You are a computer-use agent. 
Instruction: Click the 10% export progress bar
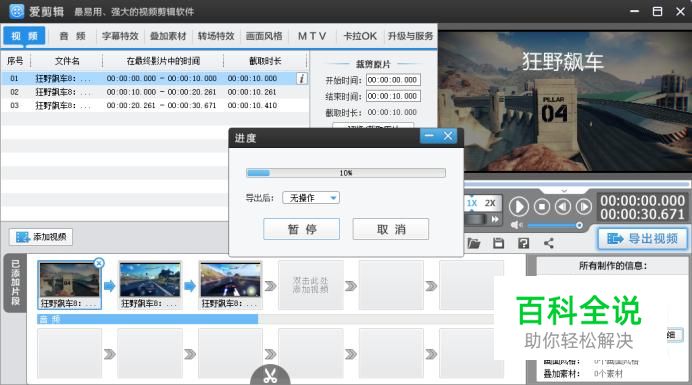tap(346, 173)
